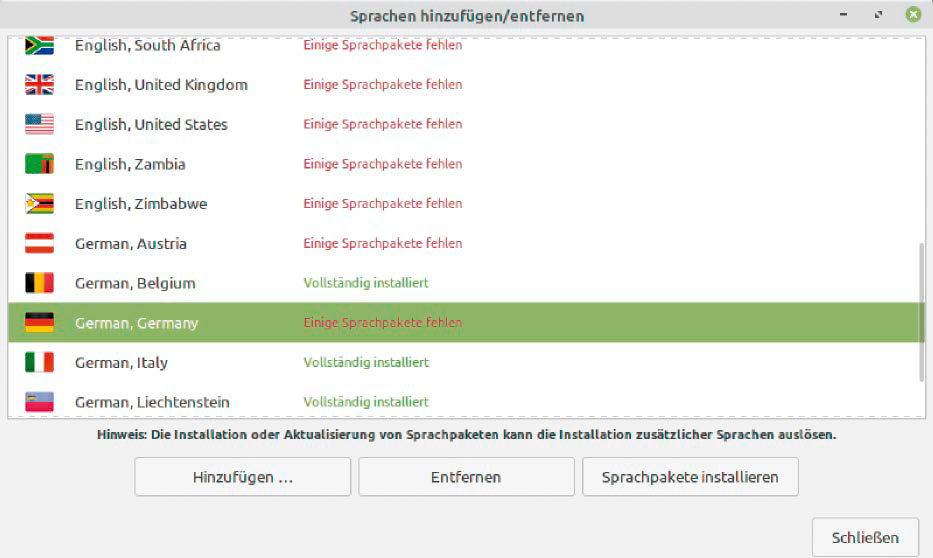
Task: Click status text of German, Germany
Action: (383, 322)
